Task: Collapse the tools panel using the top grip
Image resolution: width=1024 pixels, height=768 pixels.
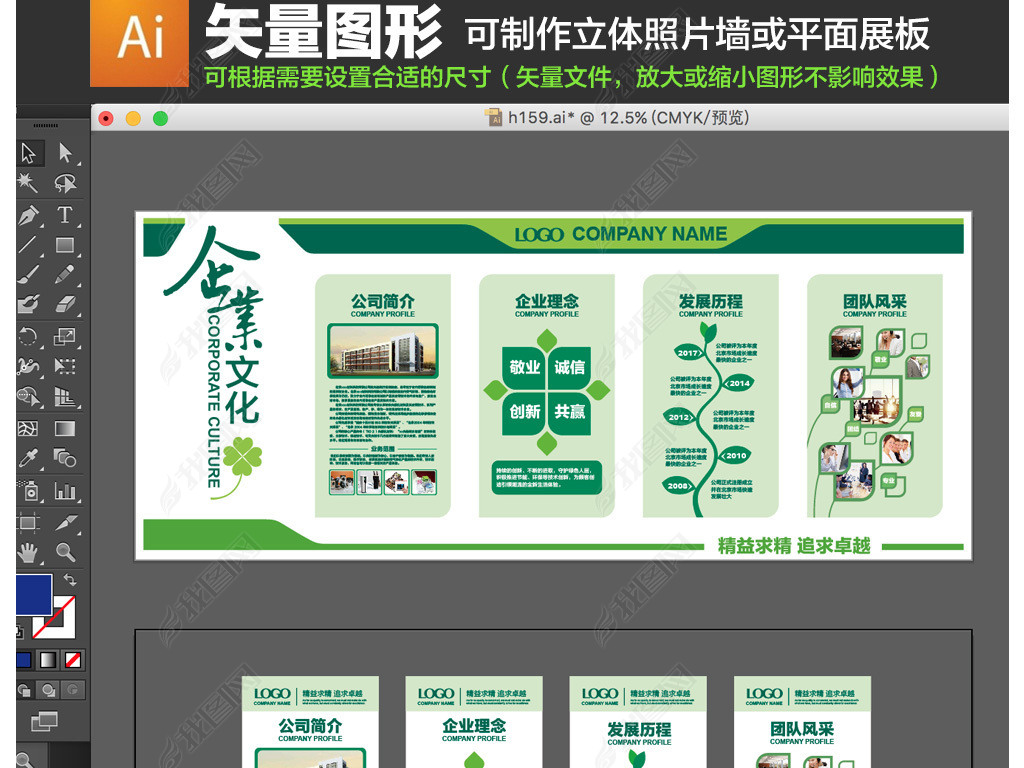Action: (45, 125)
